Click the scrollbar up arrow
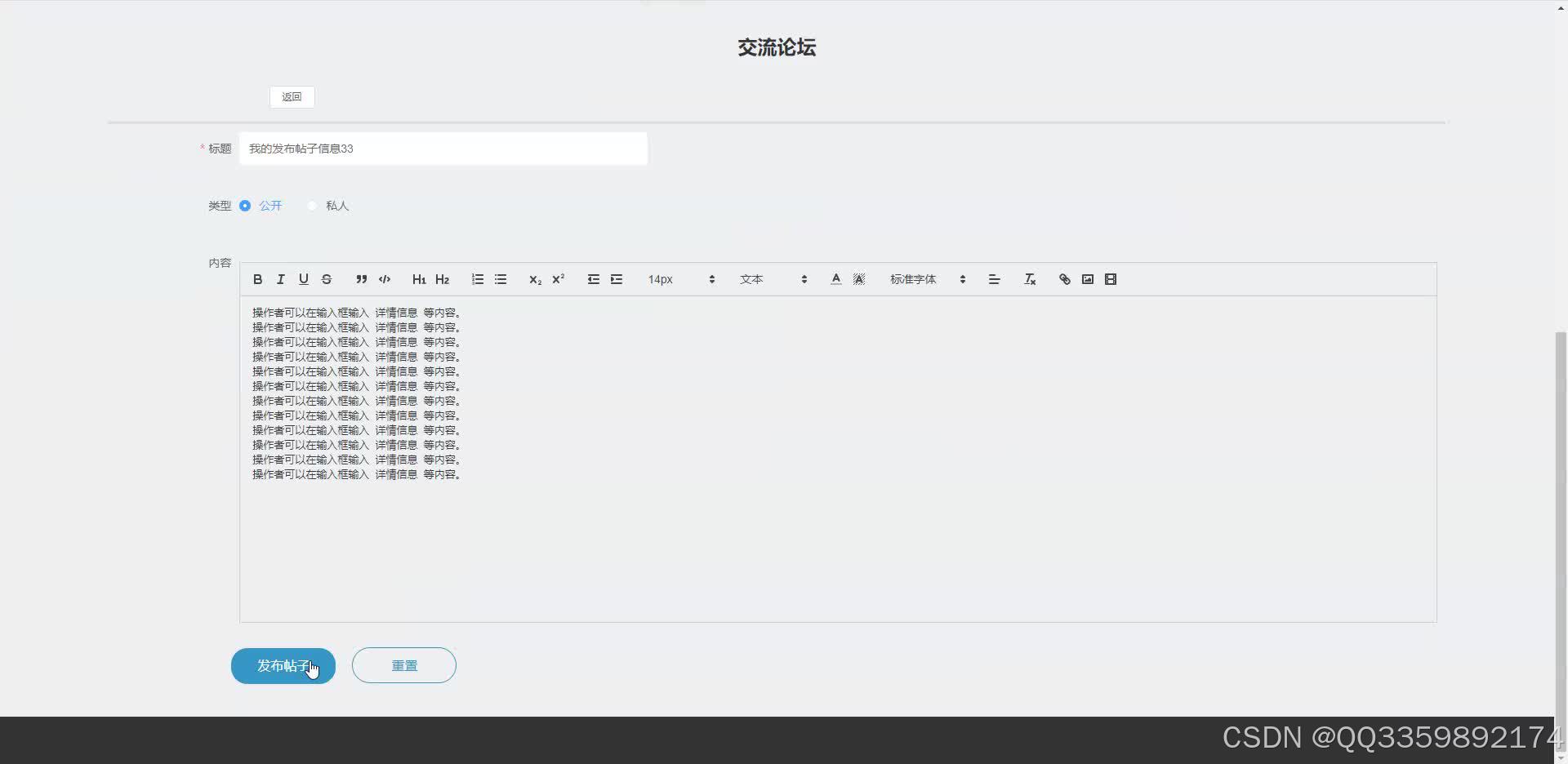The height and width of the screenshot is (764, 1568). pyautogui.click(x=1561, y=7)
